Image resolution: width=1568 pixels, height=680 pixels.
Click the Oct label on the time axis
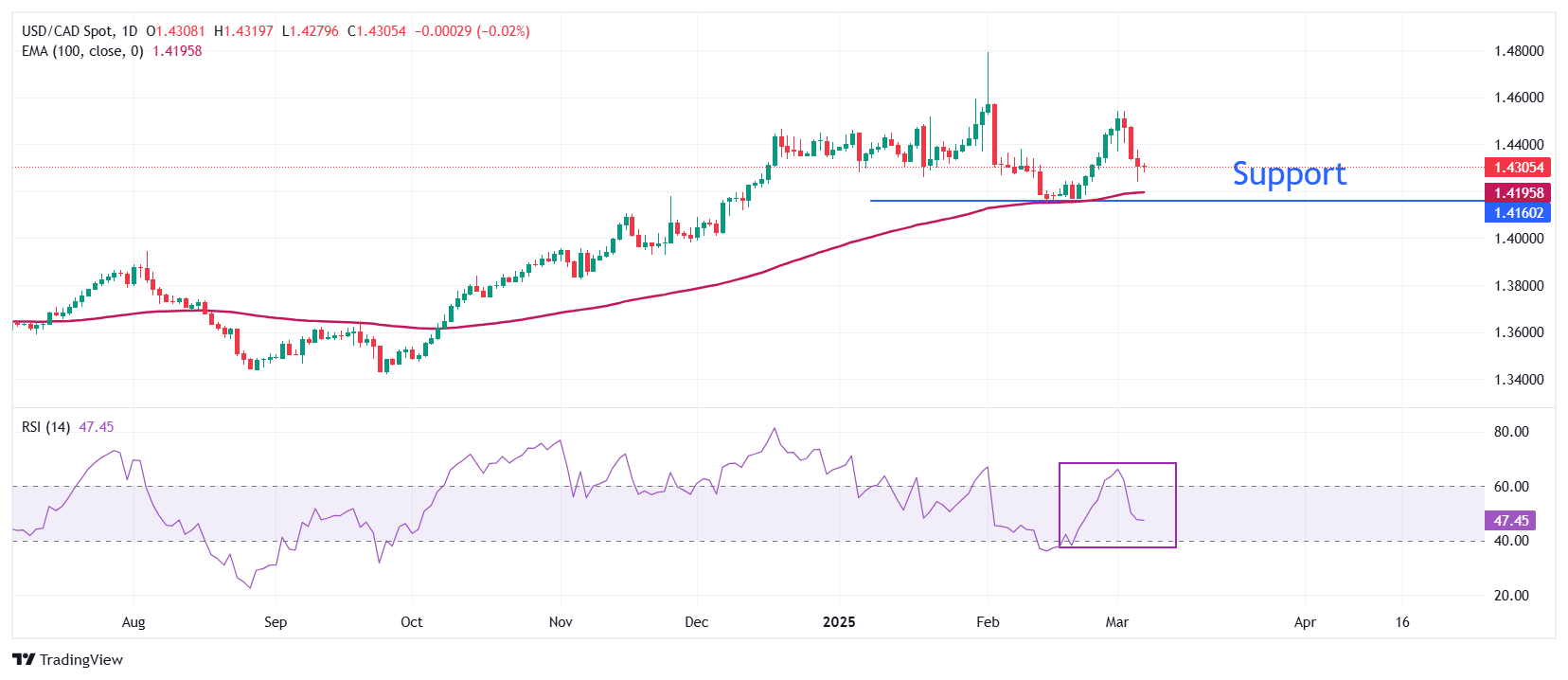tap(412, 622)
